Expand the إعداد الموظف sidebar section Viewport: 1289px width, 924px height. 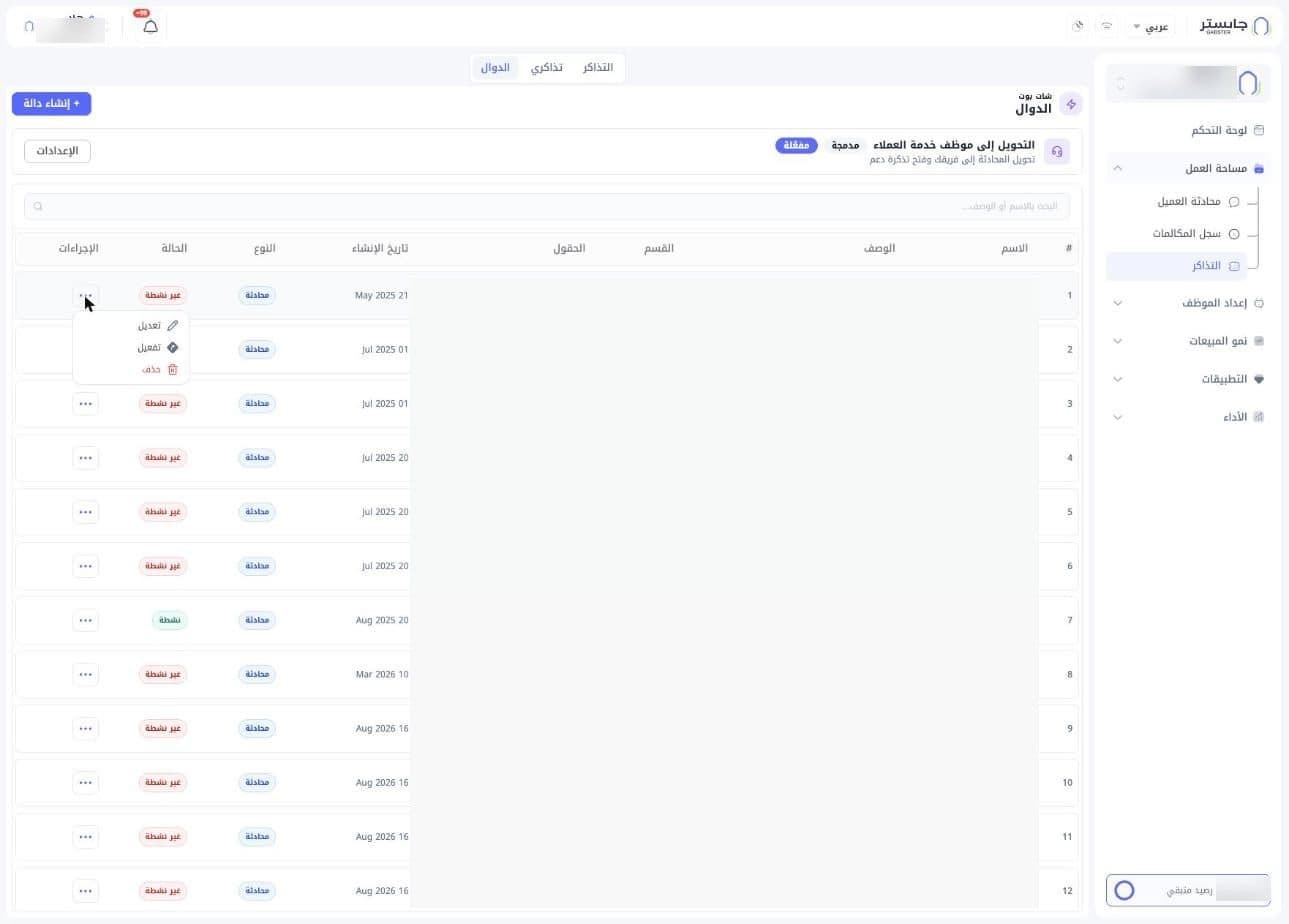[x=1118, y=303]
